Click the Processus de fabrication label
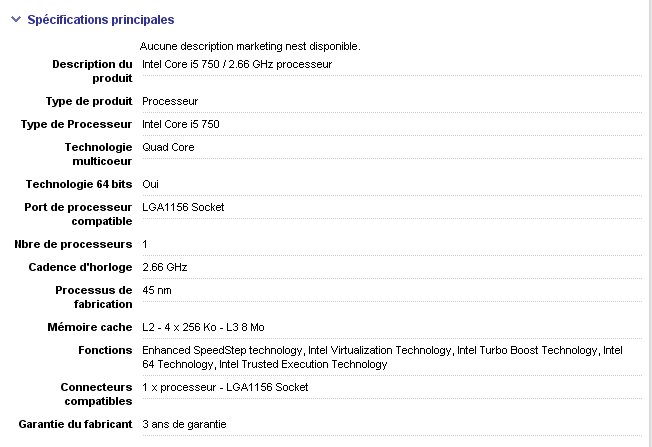Viewport: 652px width, 447px height. click(x=94, y=297)
